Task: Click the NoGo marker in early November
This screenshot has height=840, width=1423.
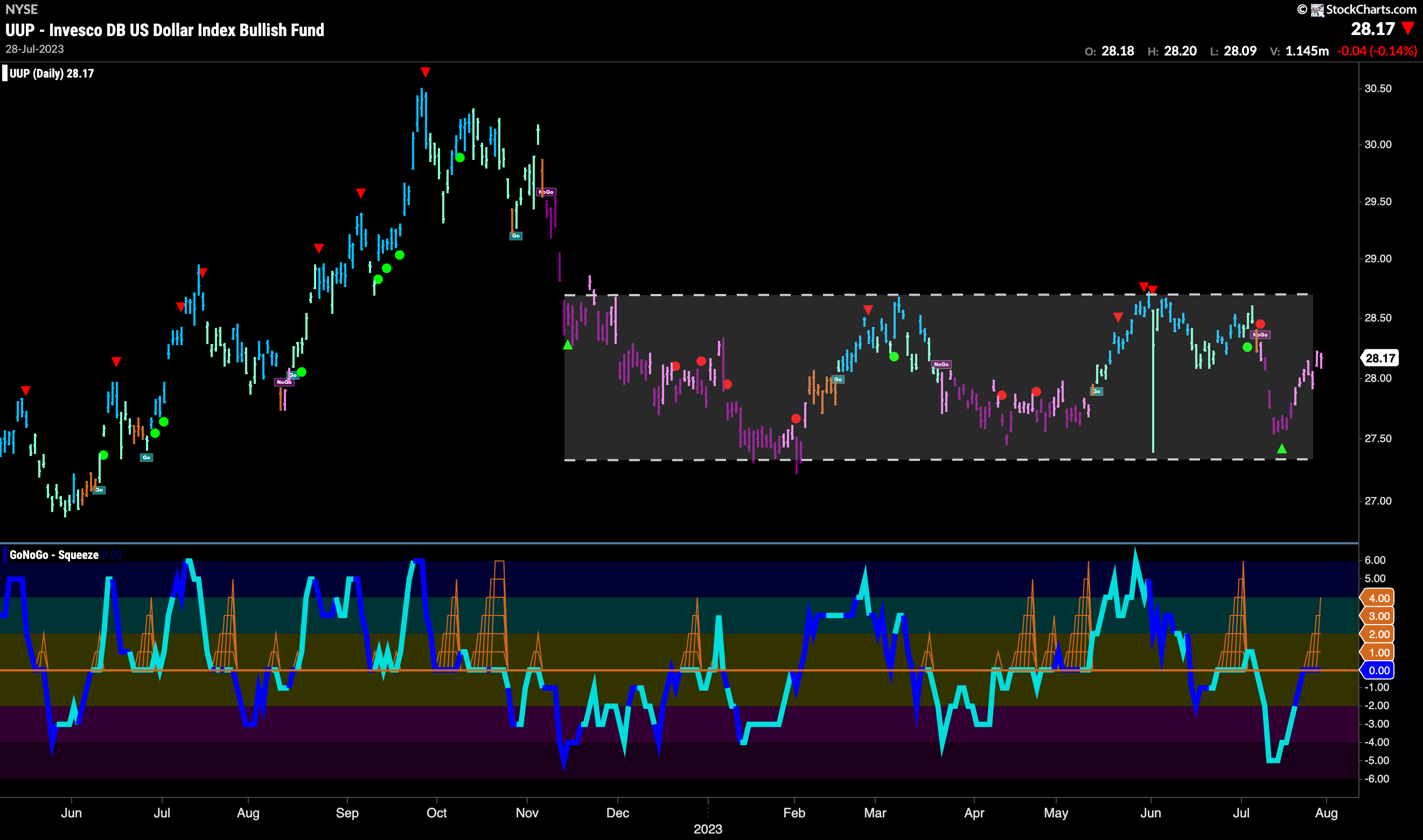Action: 546,192
